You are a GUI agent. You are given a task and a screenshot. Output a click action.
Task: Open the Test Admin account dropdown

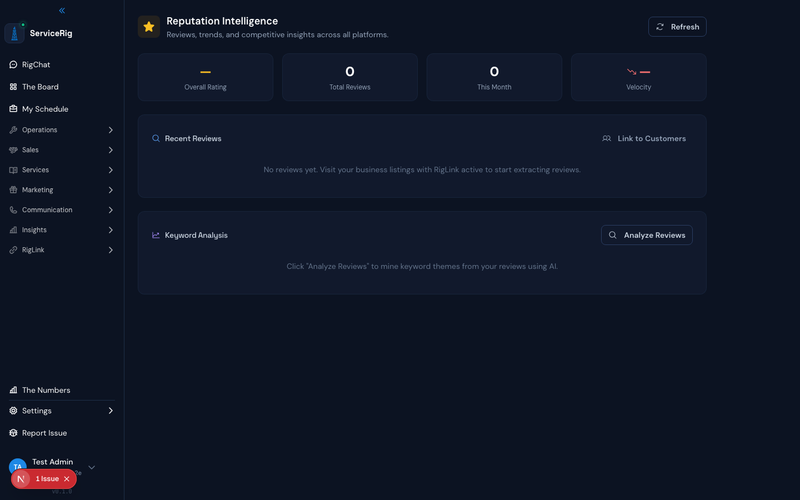(x=91, y=467)
